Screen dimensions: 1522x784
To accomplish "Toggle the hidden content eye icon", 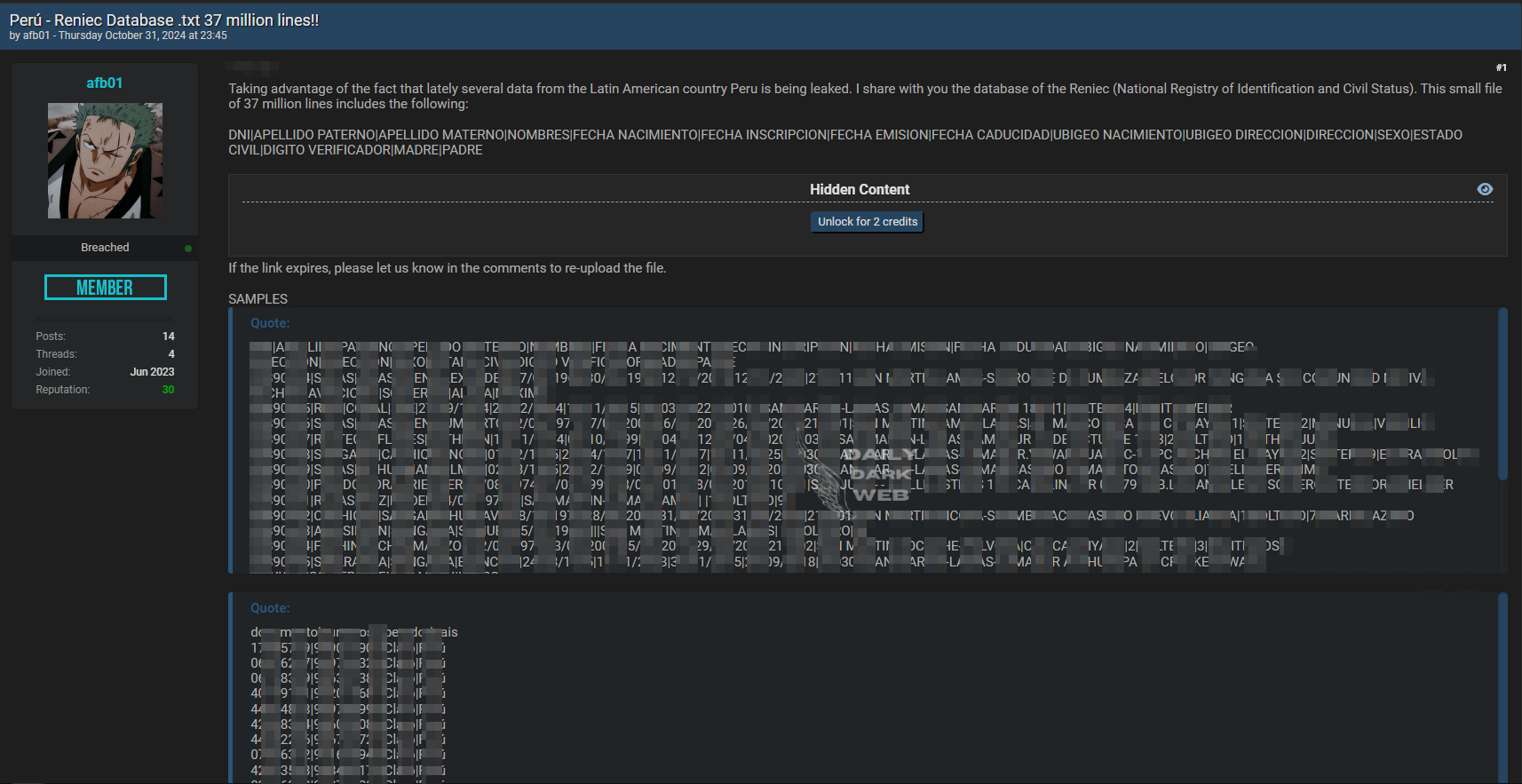I will (1485, 189).
